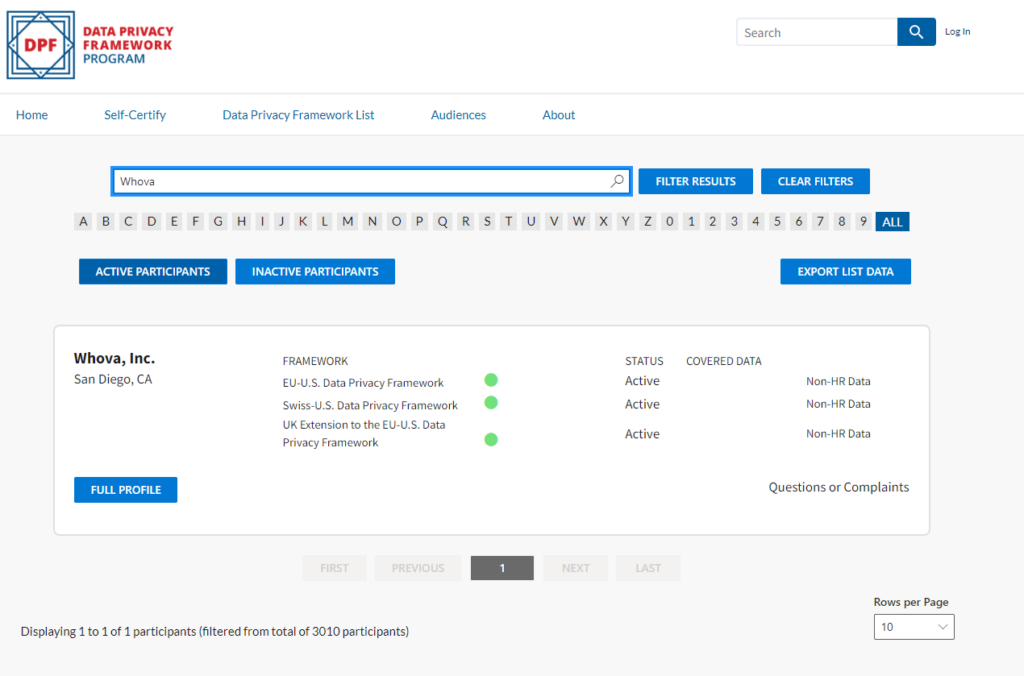Switch to Inactive Participants tab

pos(315,271)
